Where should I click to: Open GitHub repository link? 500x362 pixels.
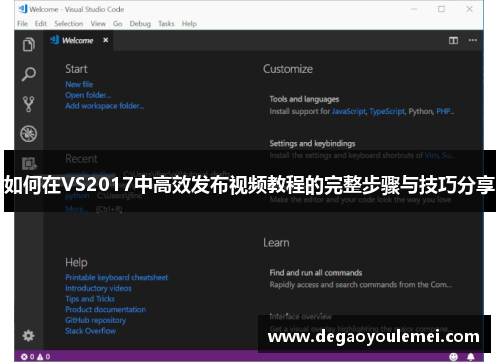[96, 320]
